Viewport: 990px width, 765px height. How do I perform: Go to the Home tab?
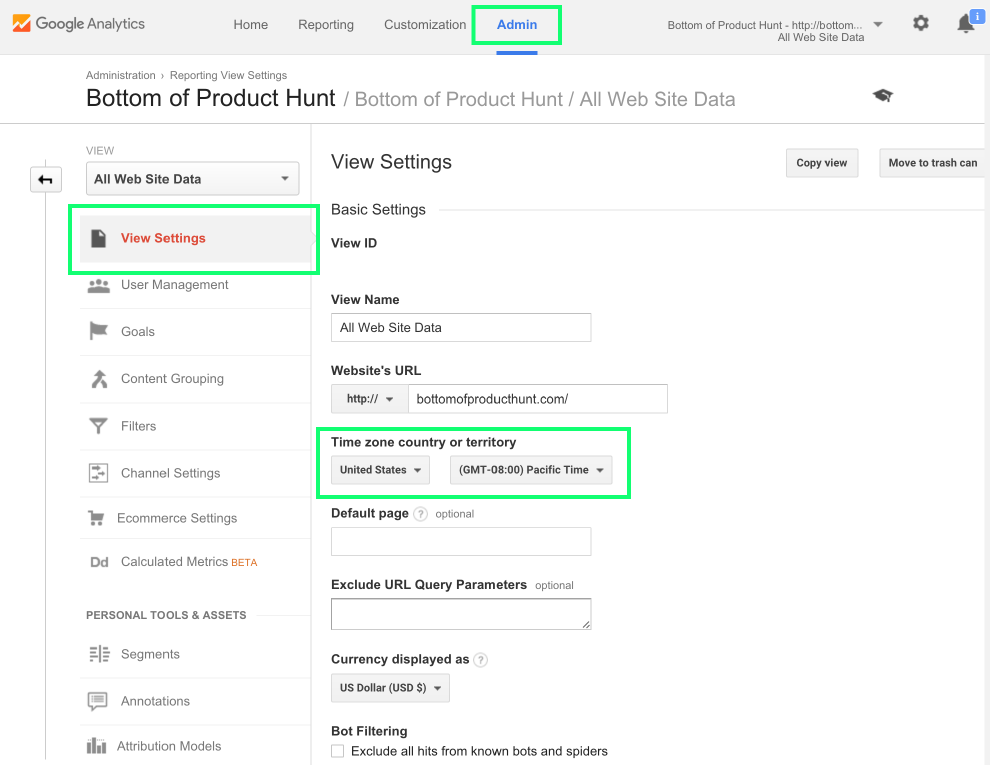tap(251, 25)
